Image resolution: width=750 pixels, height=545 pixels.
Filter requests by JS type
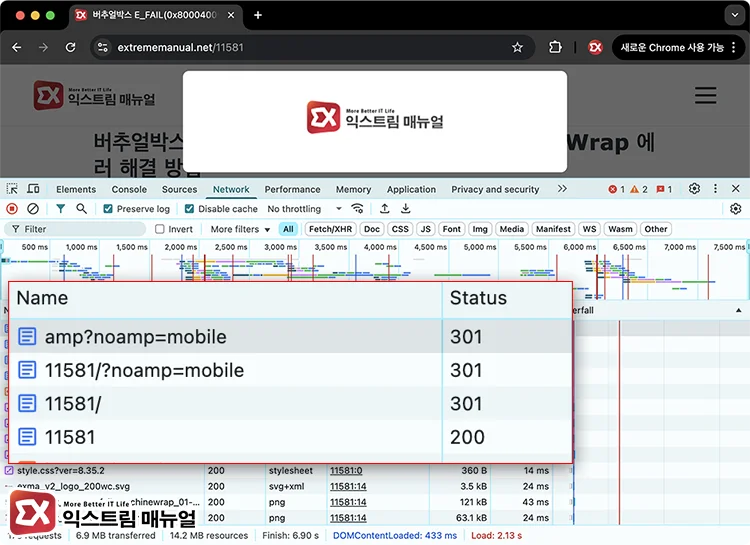[426, 229]
